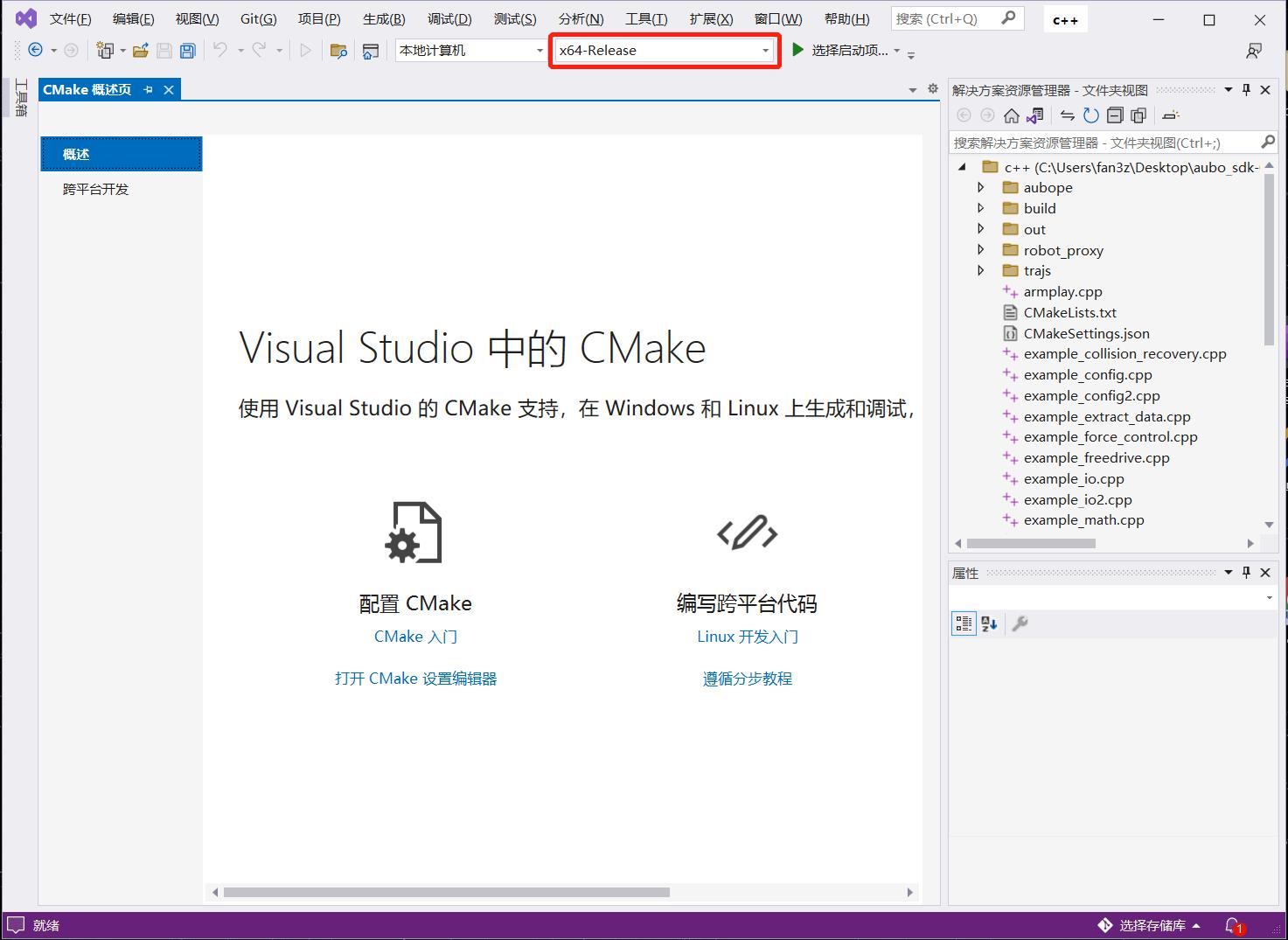This screenshot has width=1288, height=940.
Task: Open the 视图(V) menu
Action: pos(197,18)
